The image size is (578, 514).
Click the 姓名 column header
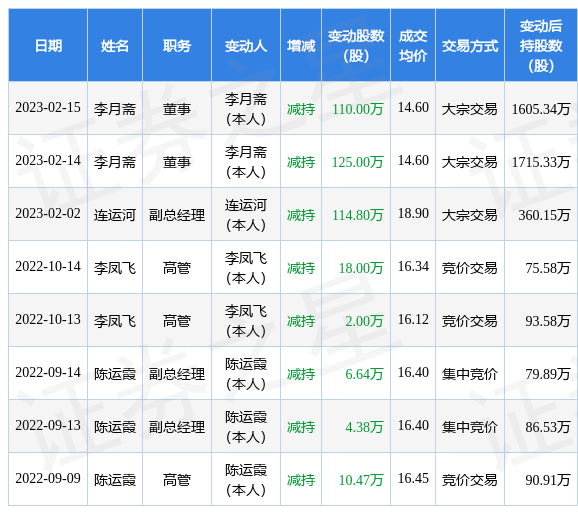pos(115,46)
